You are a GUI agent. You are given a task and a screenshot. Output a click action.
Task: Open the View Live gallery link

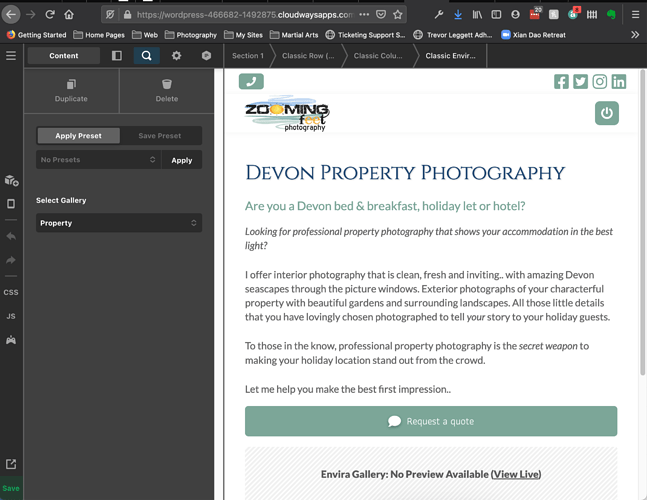click(516, 474)
